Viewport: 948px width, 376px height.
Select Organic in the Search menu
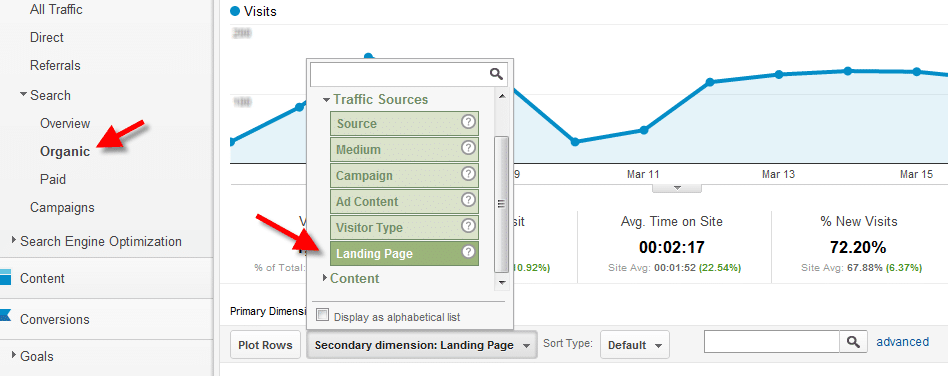pyautogui.click(x=65, y=152)
